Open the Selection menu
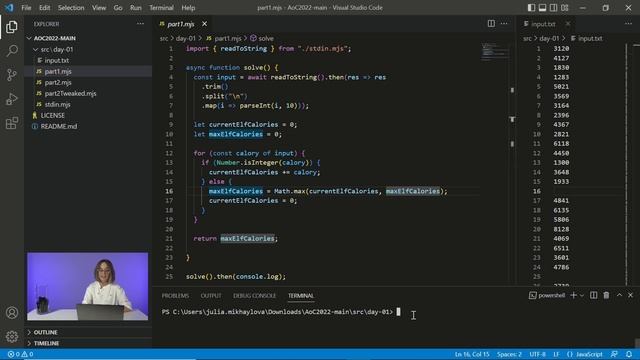 [71, 8]
